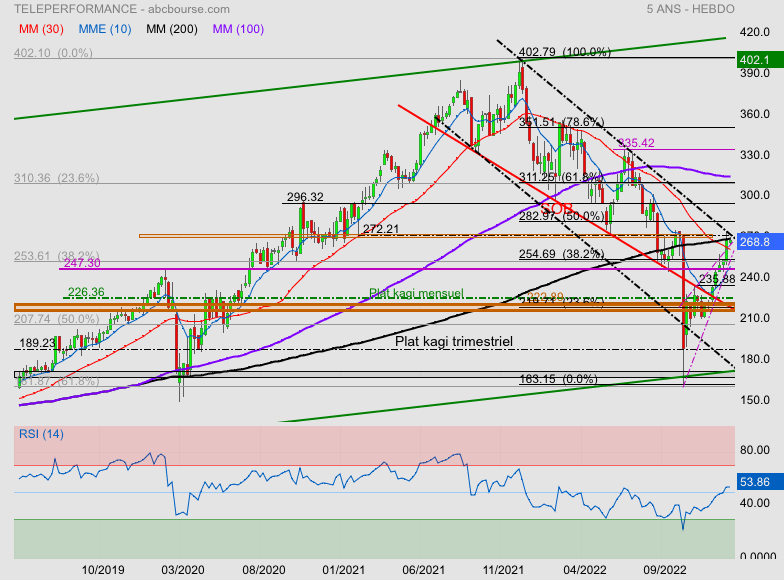Screen dimensions: 784x580
Task: Click the 150.0 price axis label
Action: tap(754, 400)
